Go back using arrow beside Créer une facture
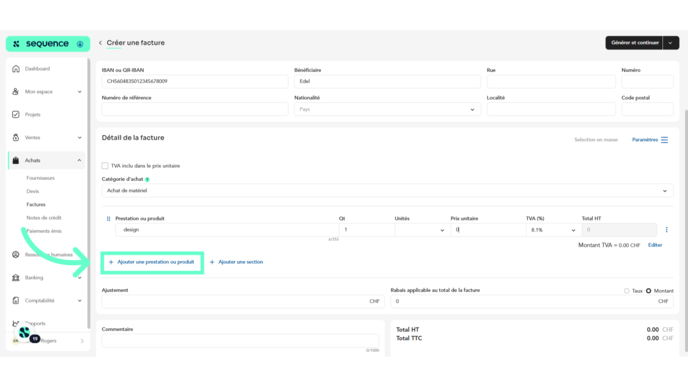688x387 pixels. 100,43
